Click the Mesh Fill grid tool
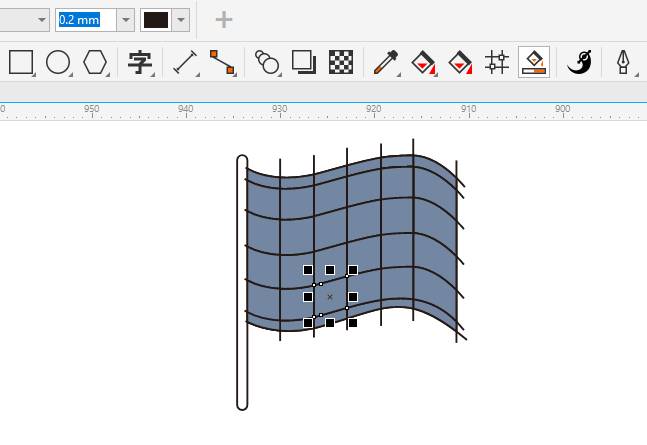Image resolution: width=647 pixels, height=445 pixels. 497,62
